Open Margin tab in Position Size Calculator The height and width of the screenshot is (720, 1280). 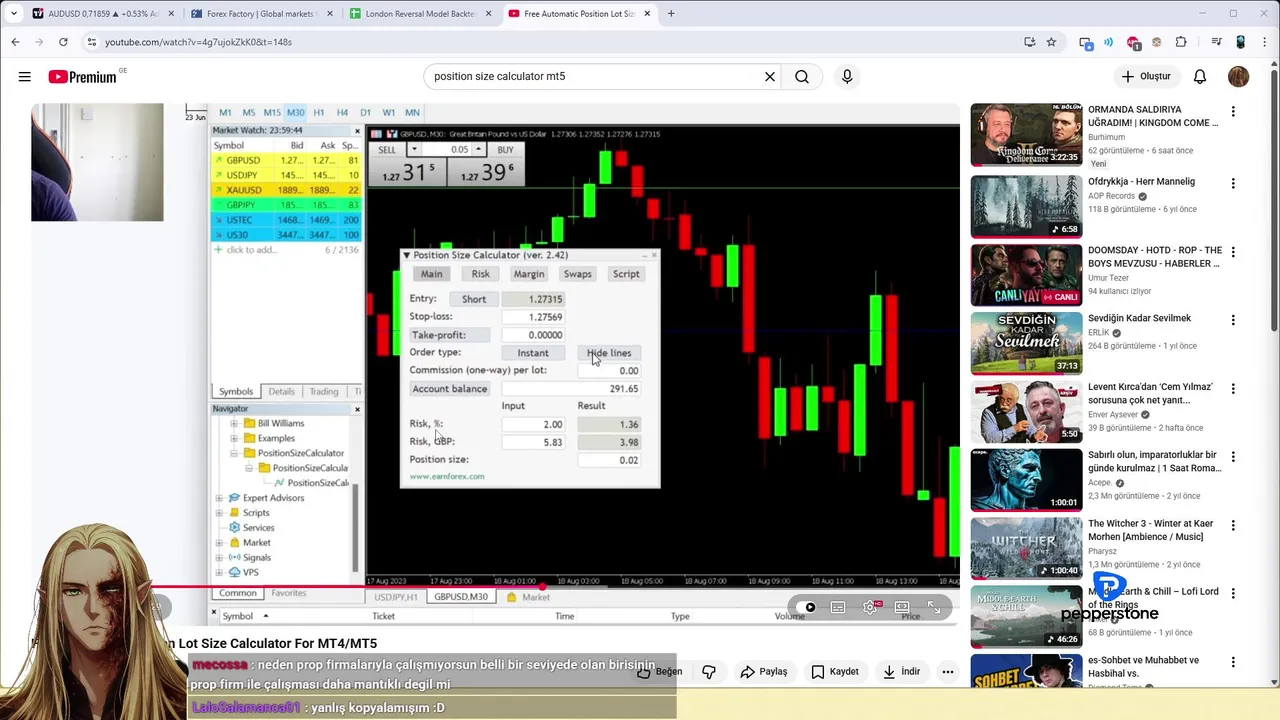(529, 274)
